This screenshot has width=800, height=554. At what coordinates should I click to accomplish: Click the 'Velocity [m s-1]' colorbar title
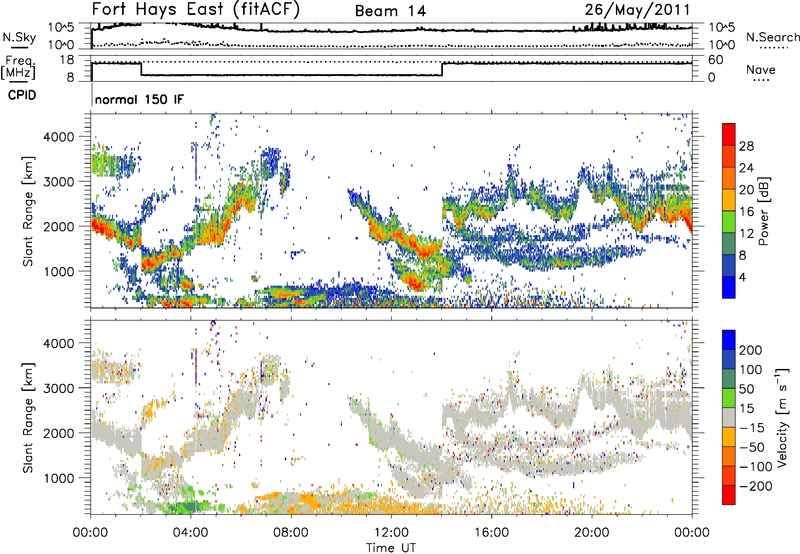tap(782, 417)
